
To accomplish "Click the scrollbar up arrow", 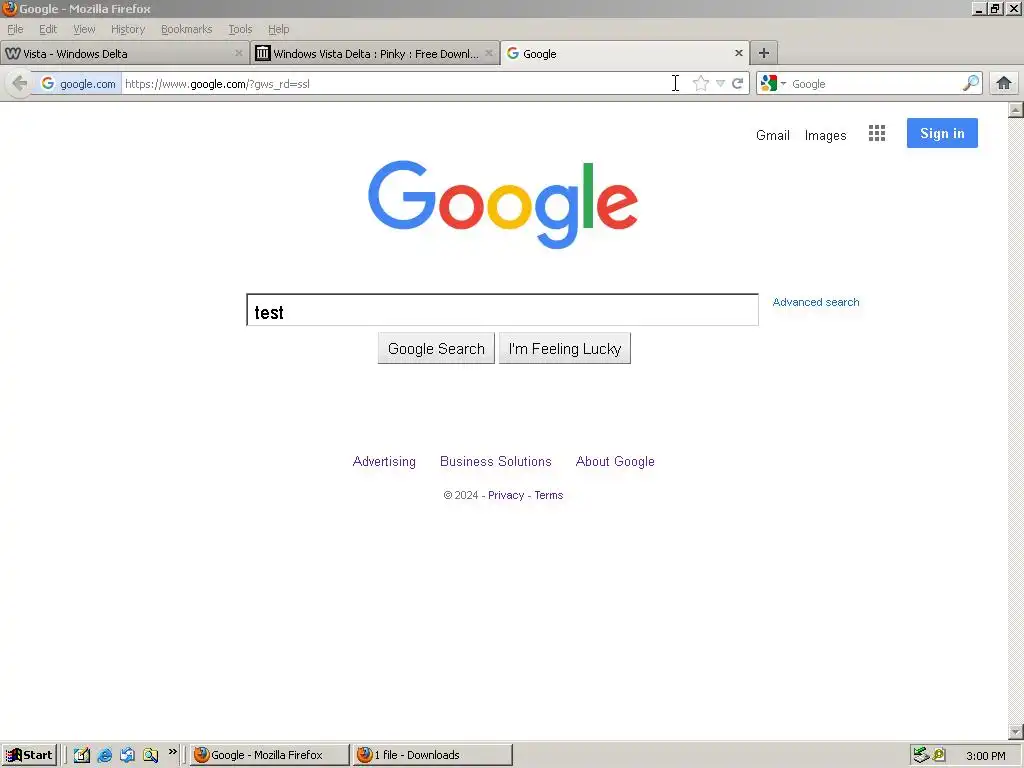I will click(1016, 110).
